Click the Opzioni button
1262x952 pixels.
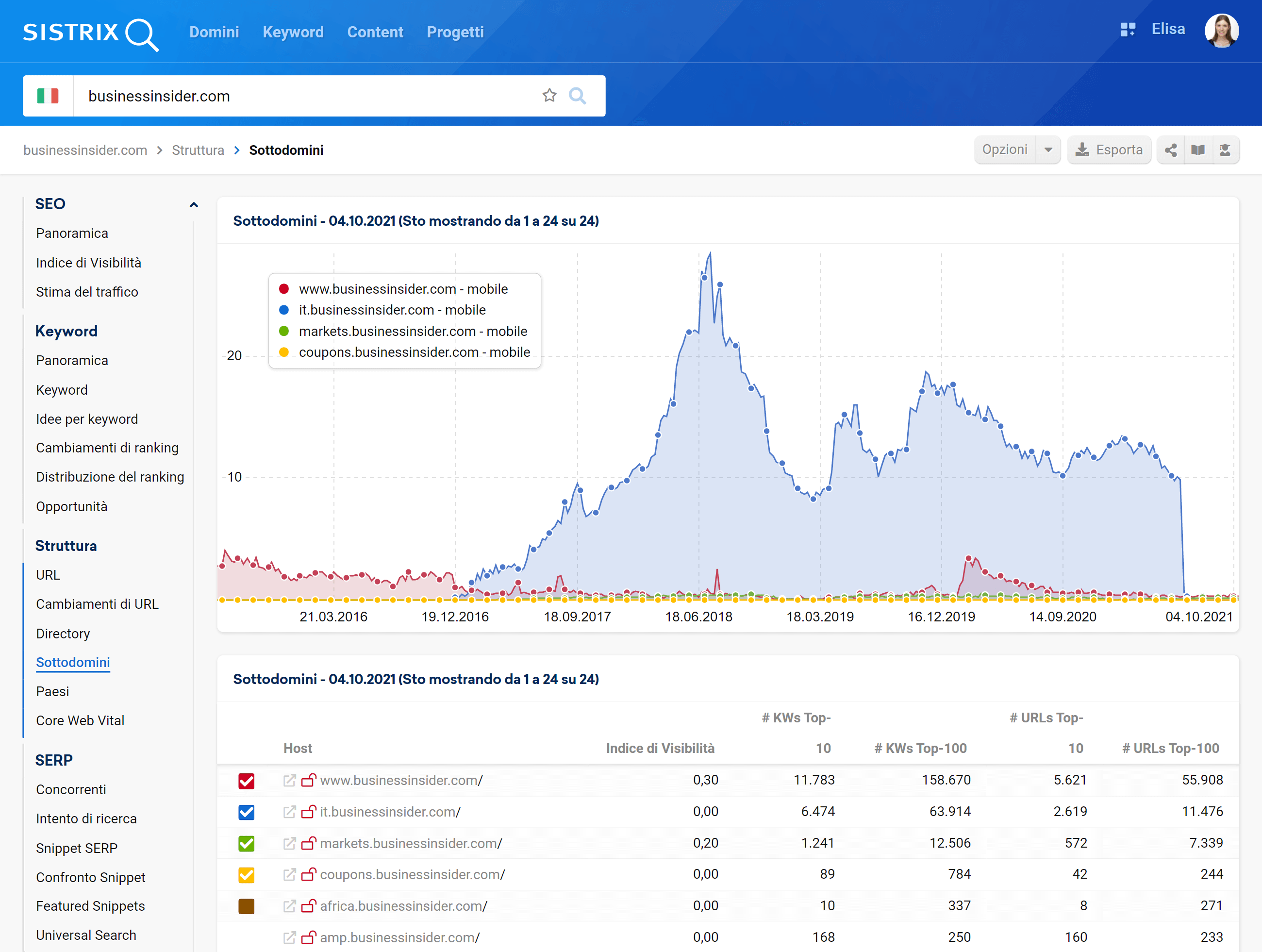click(x=1005, y=150)
